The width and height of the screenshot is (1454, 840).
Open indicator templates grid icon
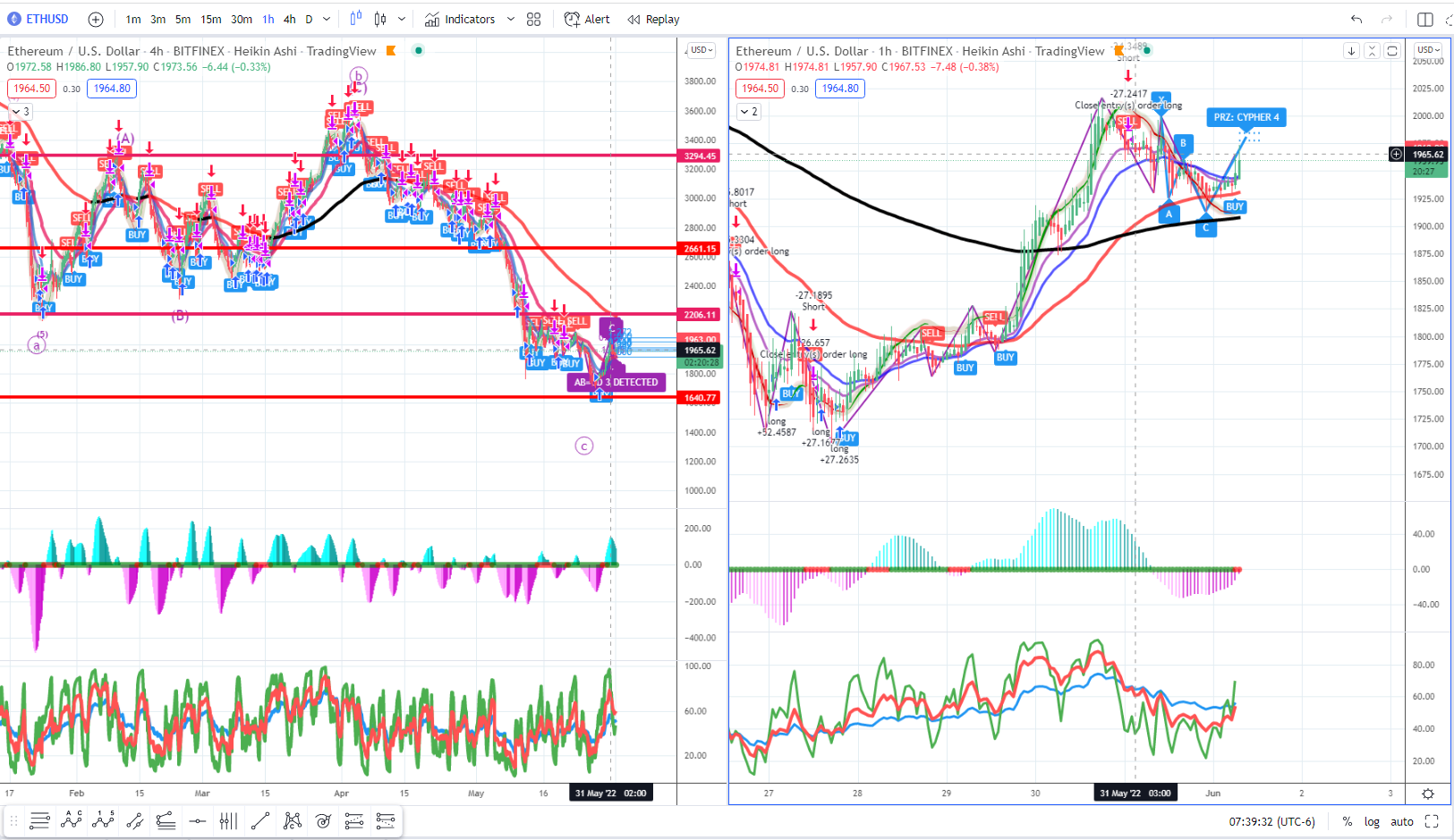pos(534,19)
